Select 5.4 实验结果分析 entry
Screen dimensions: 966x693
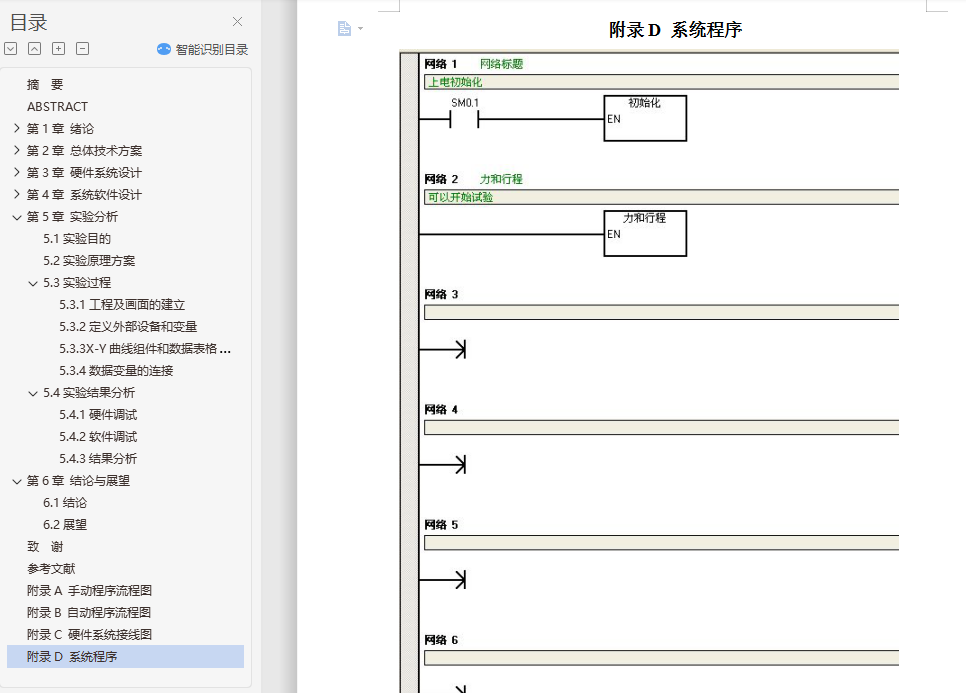[x=89, y=393]
